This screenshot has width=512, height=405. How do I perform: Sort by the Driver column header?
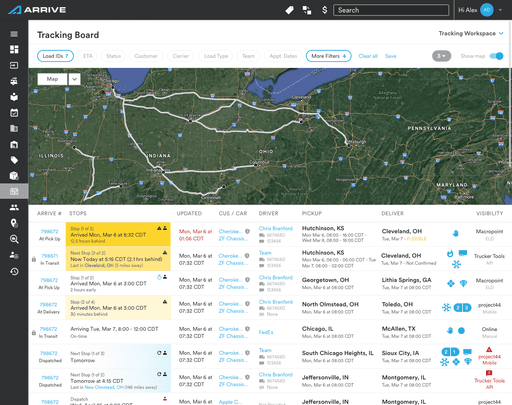click(268, 213)
